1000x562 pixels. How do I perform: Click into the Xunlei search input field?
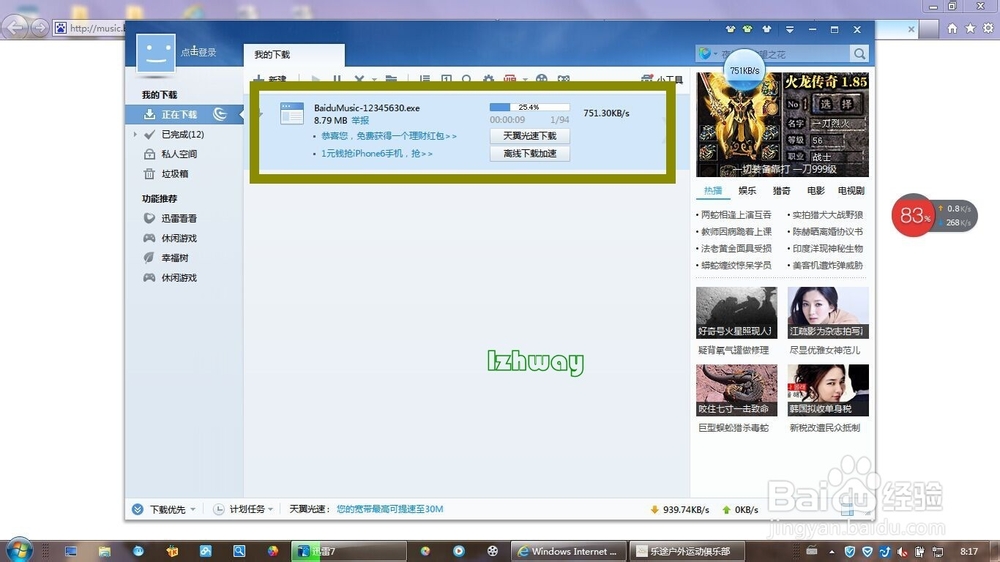point(785,54)
